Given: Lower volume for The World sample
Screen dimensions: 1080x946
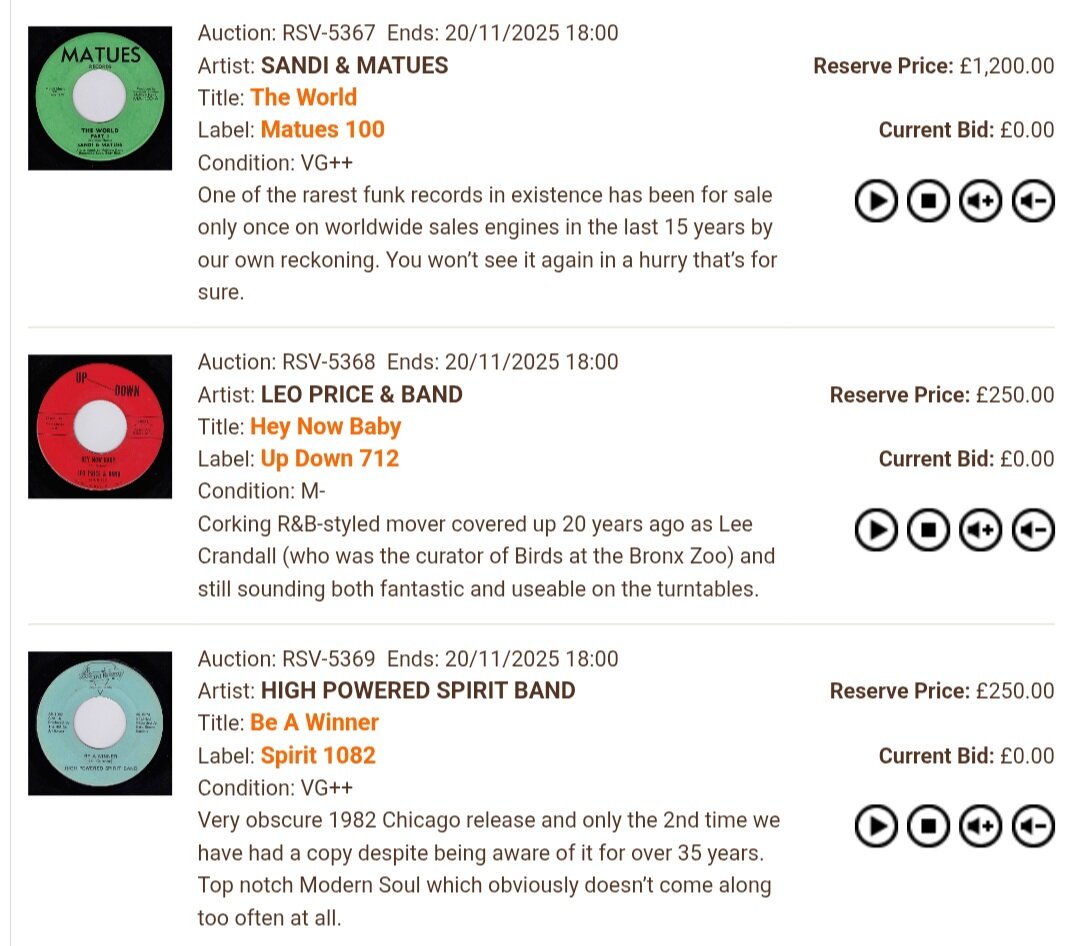Looking at the screenshot, I should click(1033, 201).
